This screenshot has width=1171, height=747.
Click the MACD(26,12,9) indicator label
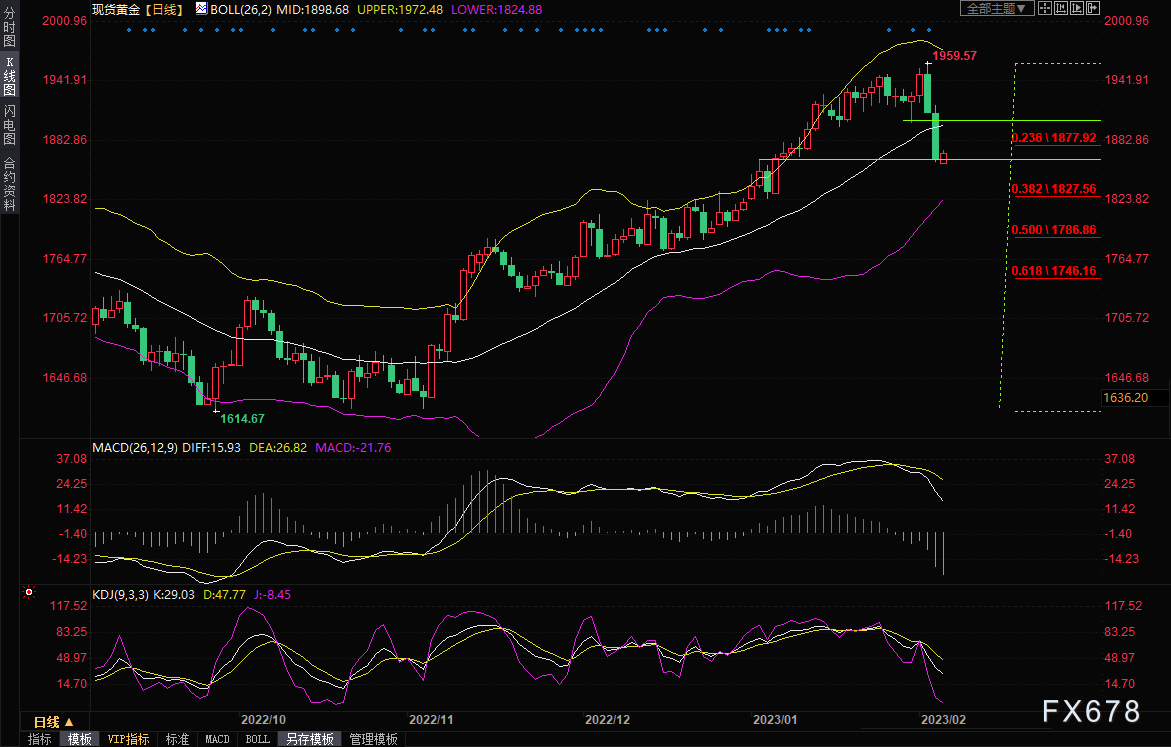coord(135,447)
